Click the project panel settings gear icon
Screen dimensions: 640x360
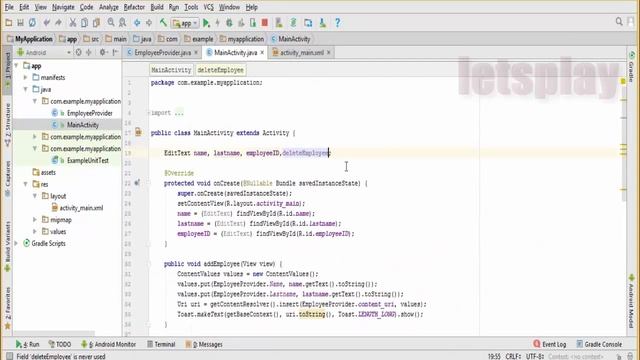tap(103, 52)
